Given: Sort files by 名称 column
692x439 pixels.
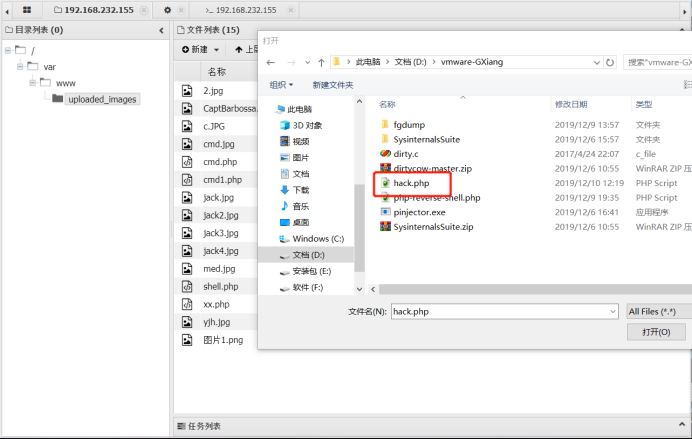Looking at the screenshot, I should point(387,105).
